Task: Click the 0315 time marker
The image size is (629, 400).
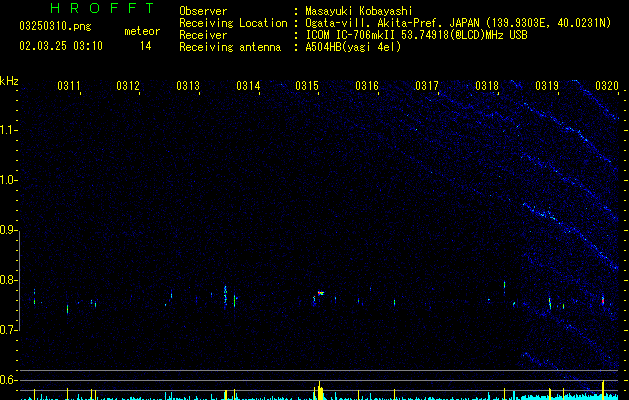Action: (x=307, y=86)
